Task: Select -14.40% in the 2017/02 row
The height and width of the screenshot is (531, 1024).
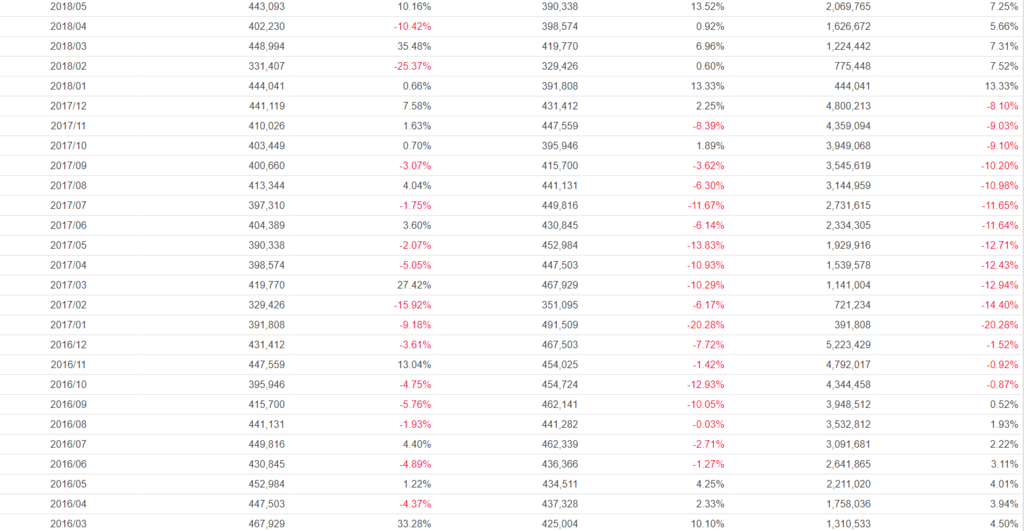Action: (x=999, y=305)
